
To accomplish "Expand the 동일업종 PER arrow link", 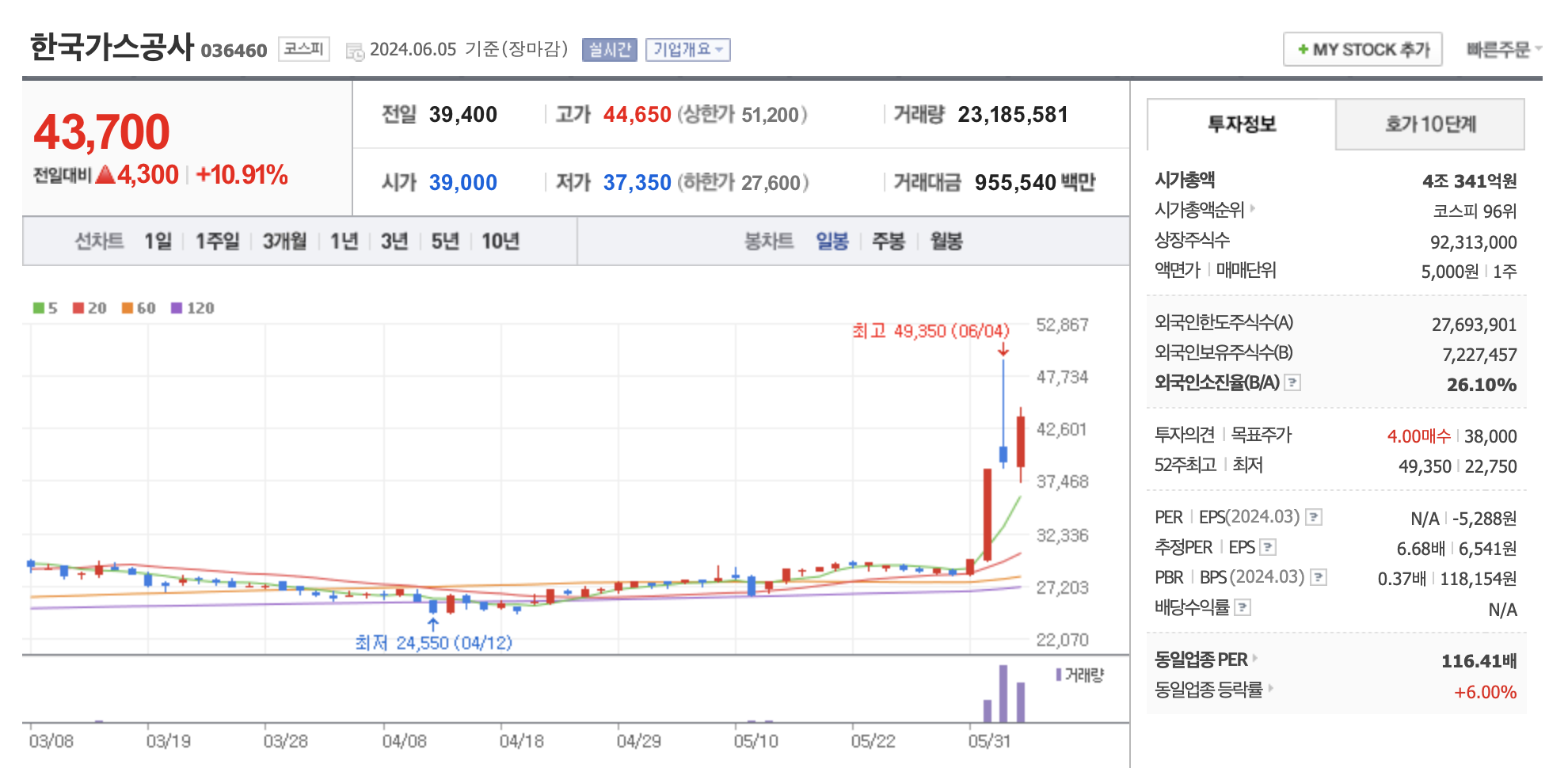I will pyautogui.click(x=1255, y=658).
